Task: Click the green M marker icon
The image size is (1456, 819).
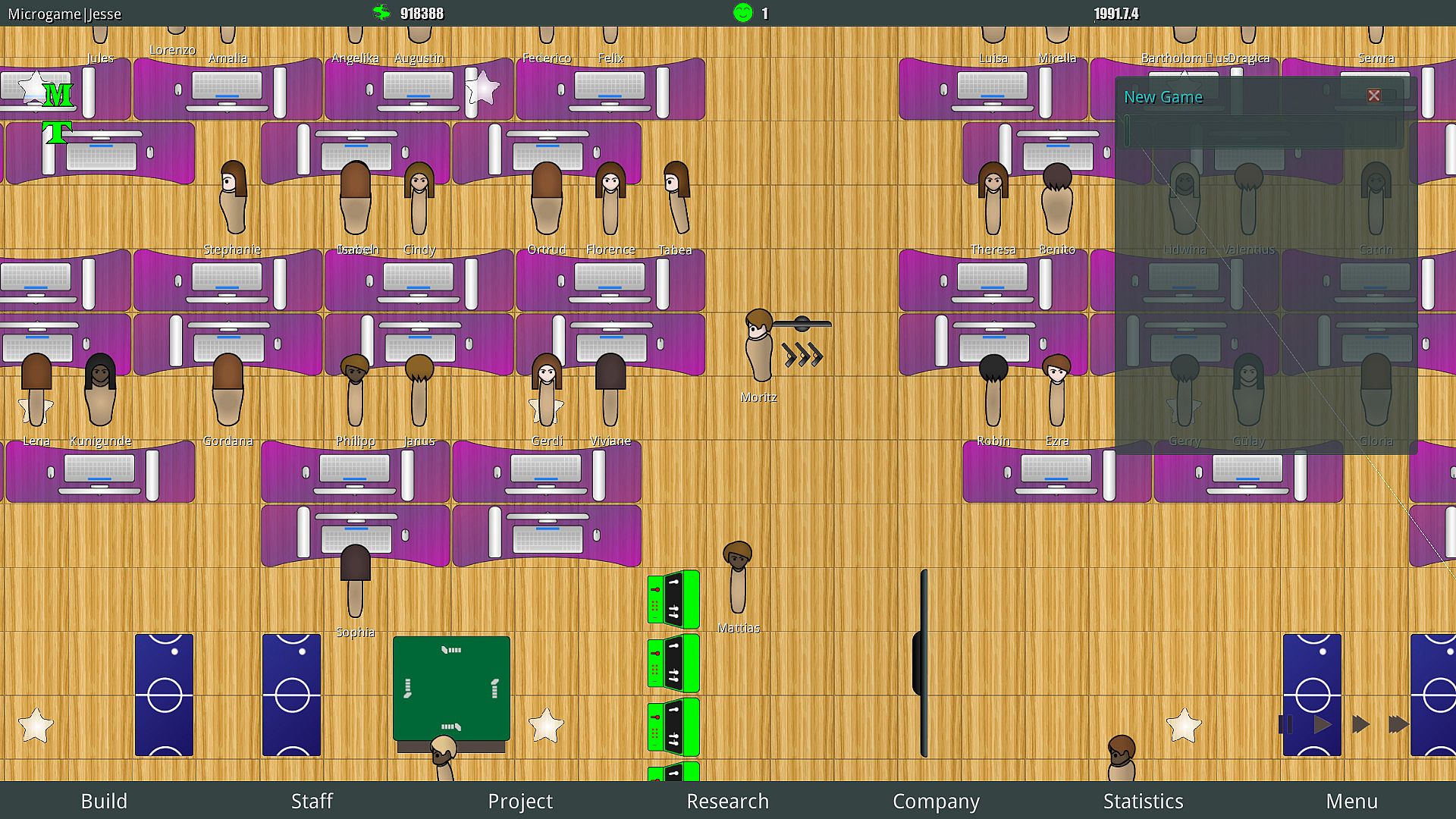Action: point(58,95)
